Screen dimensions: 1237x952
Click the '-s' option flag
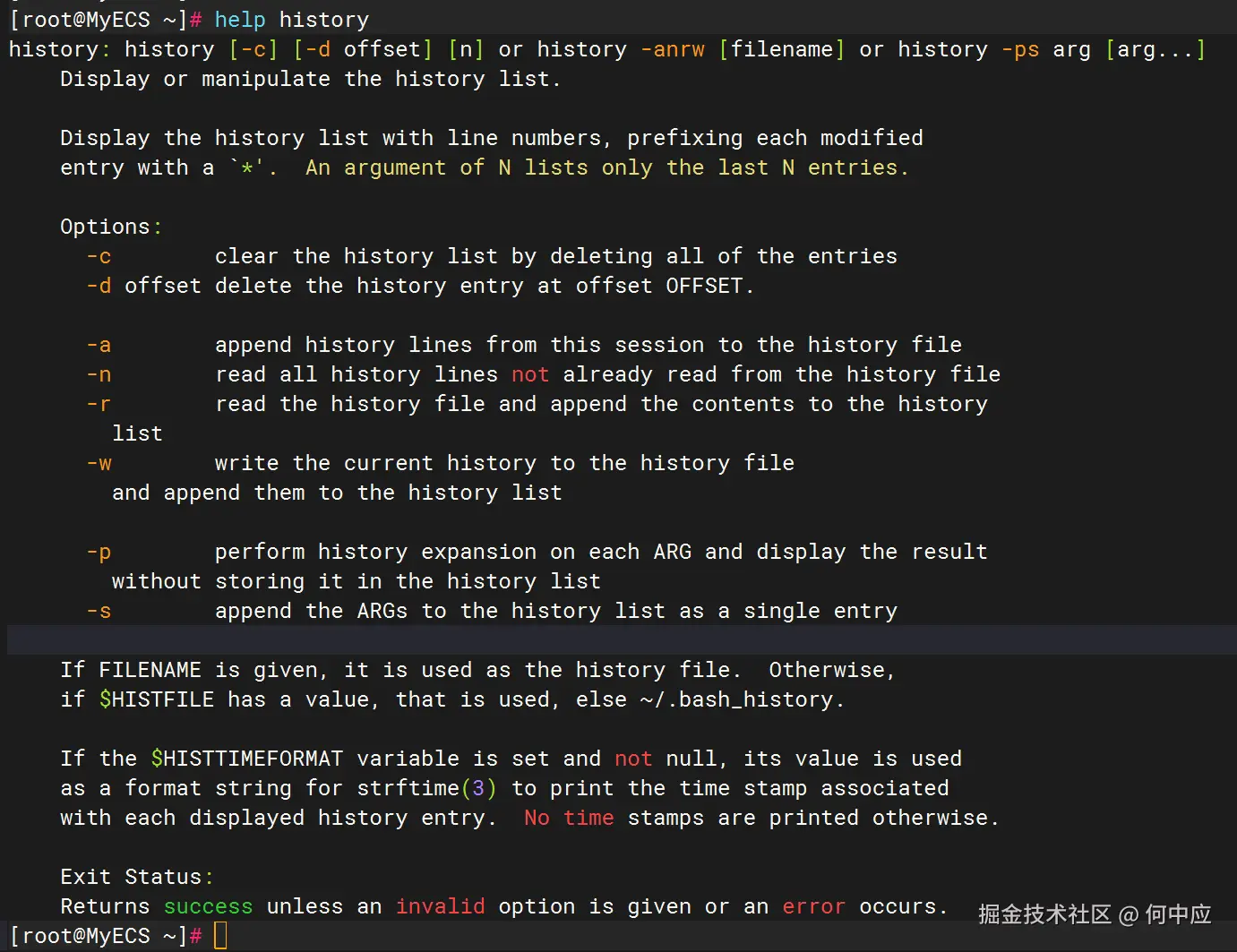tap(99, 611)
